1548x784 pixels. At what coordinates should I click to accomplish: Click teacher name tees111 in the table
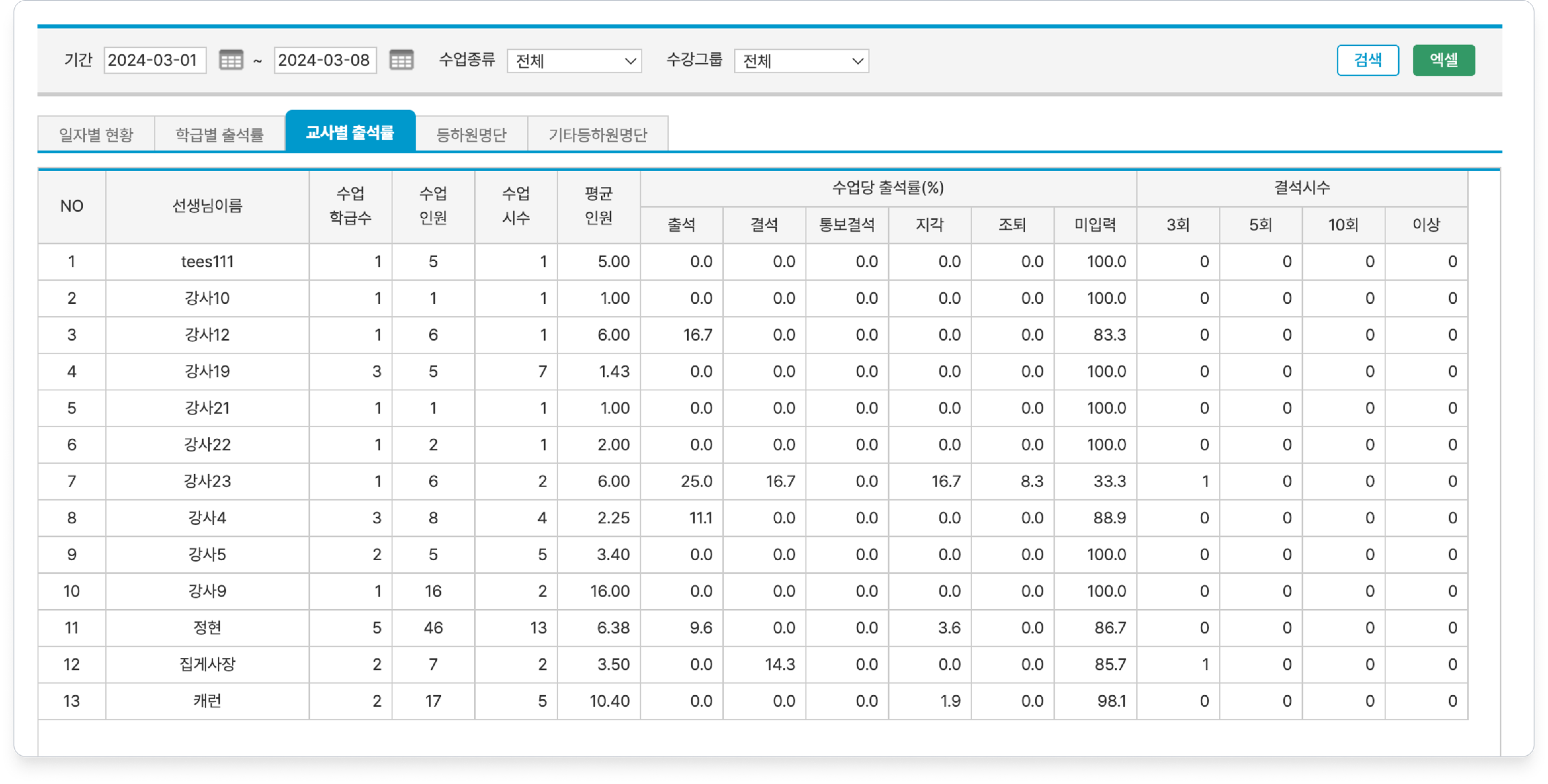click(x=207, y=262)
